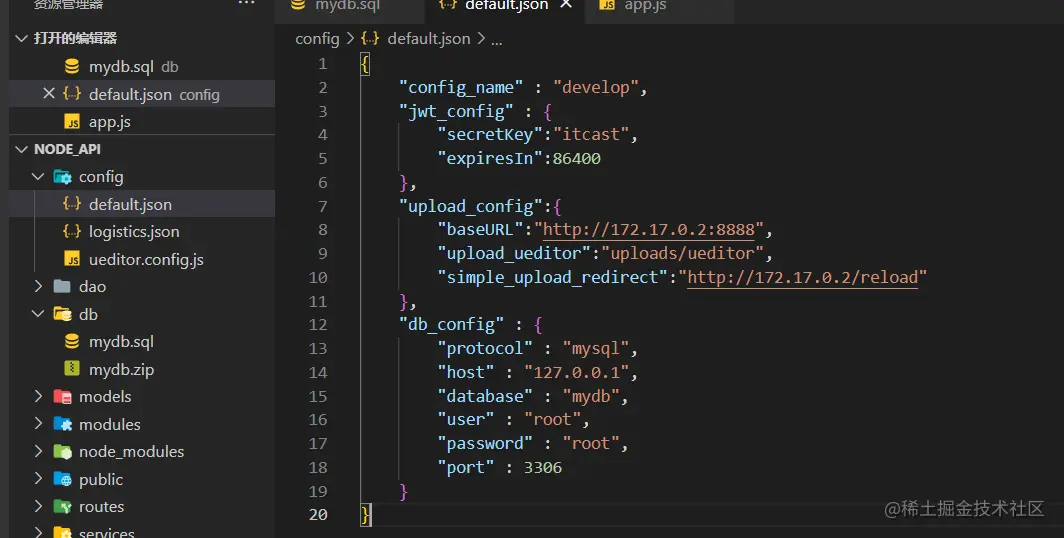
Task: Expand the node_modules folder chevron
Action: pyautogui.click(x=38, y=451)
